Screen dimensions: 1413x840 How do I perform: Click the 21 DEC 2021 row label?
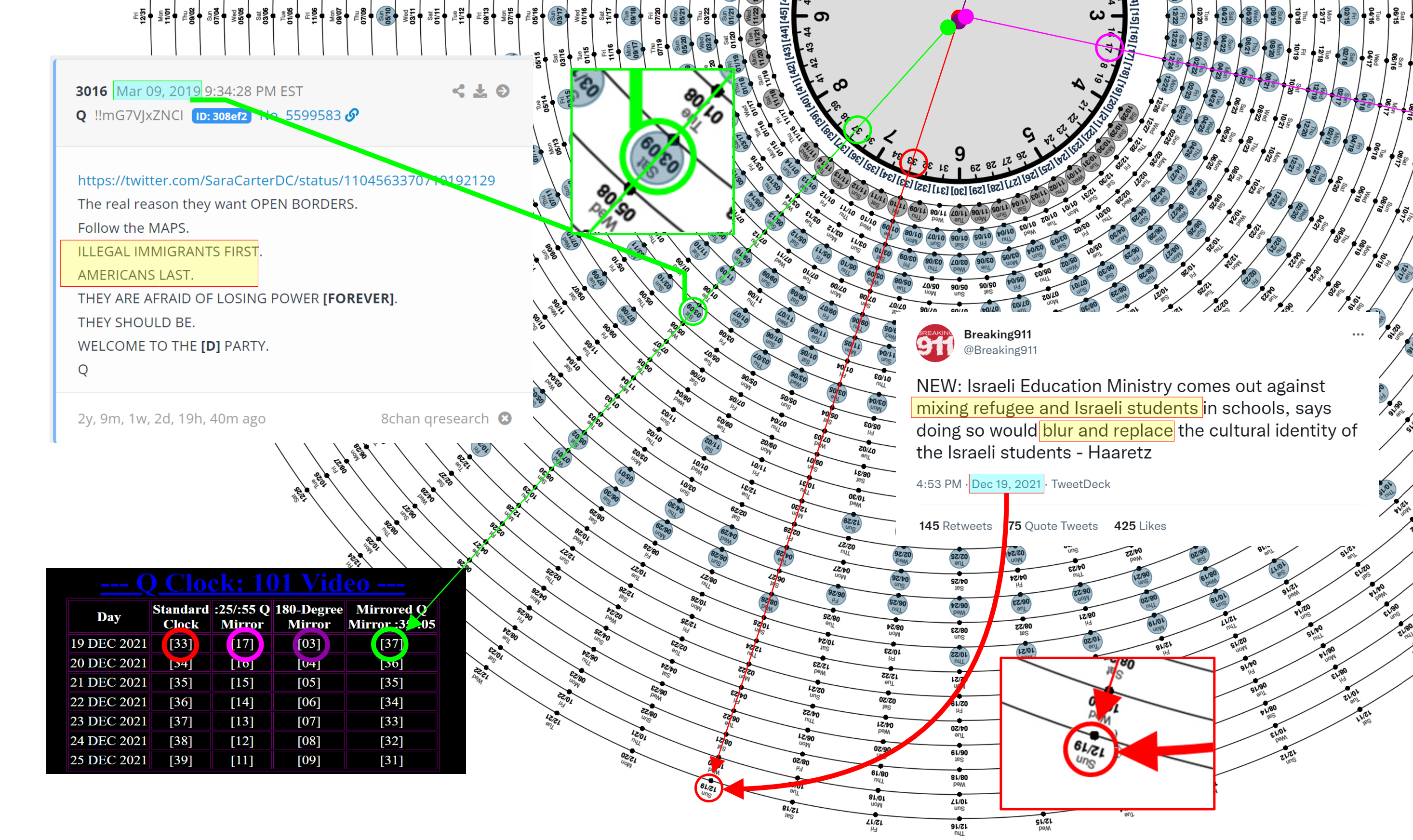[x=108, y=682]
